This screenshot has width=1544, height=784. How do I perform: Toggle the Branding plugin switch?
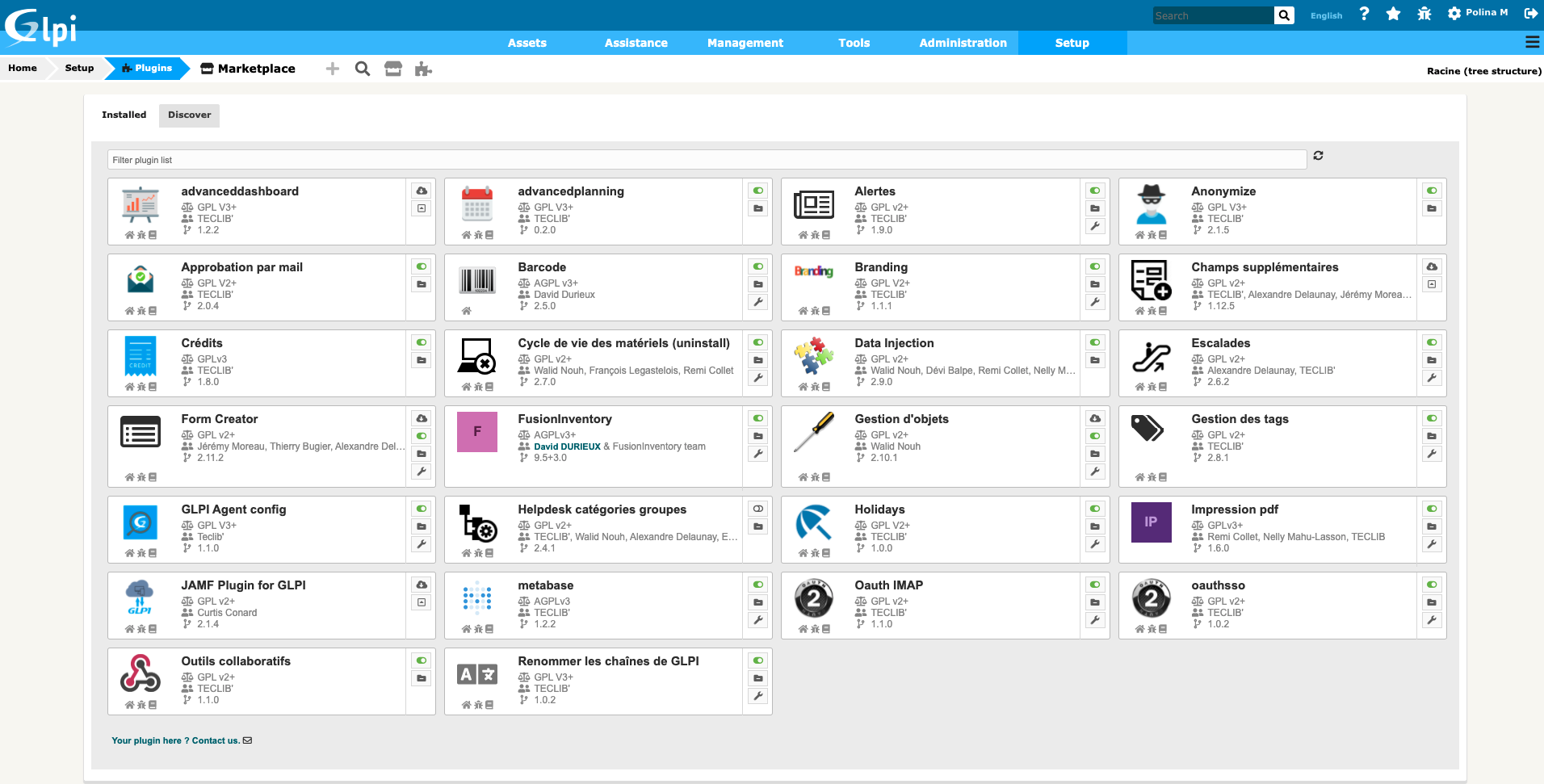(1095, 266)
